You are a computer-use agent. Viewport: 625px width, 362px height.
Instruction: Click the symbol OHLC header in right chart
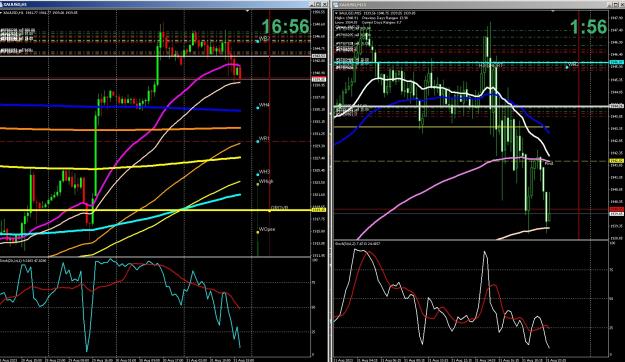point(375,13)
